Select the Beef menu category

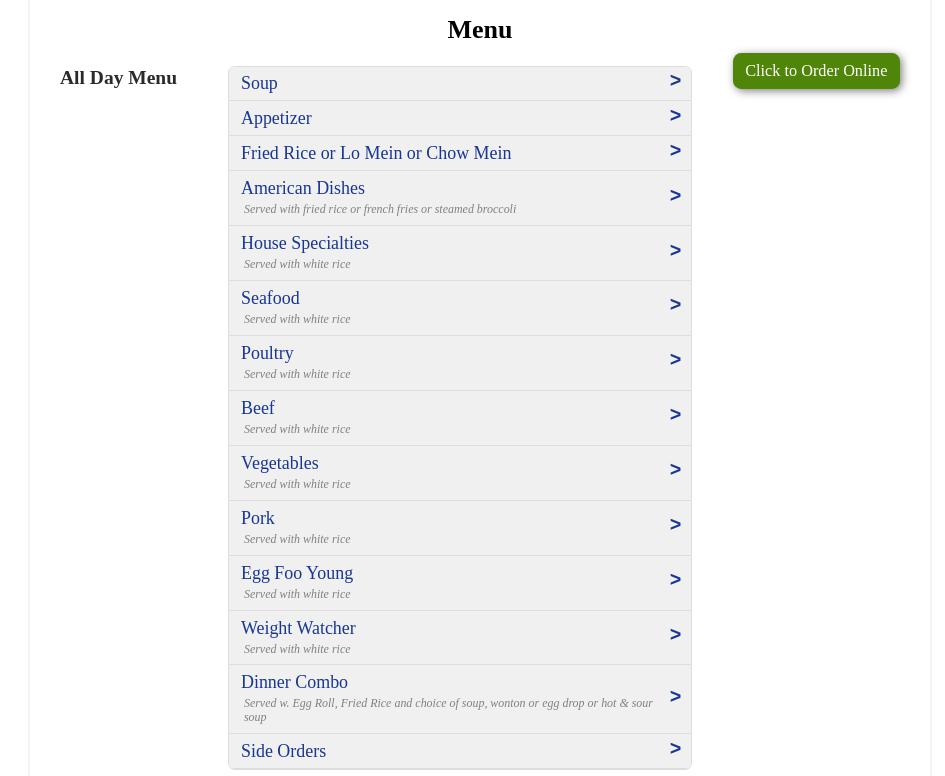258,408
